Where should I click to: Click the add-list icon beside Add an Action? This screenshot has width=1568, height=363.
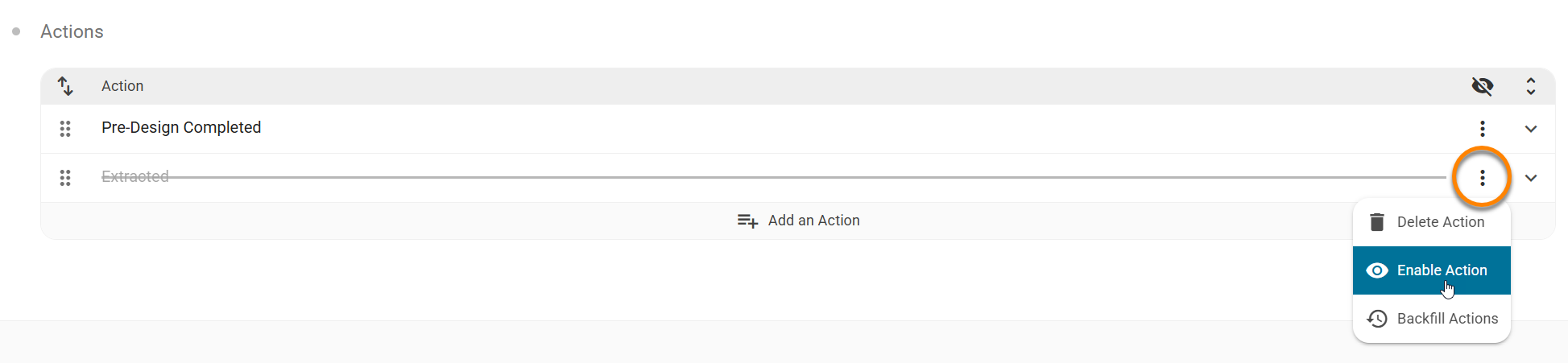point(747,221)
